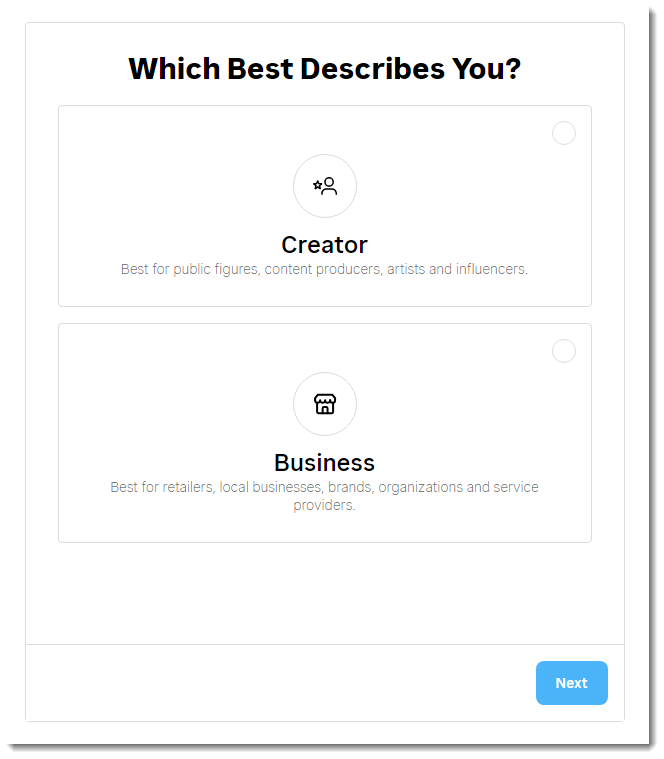664x759 pixels.
Task: Click the "Business" option title
Action: 325,463
